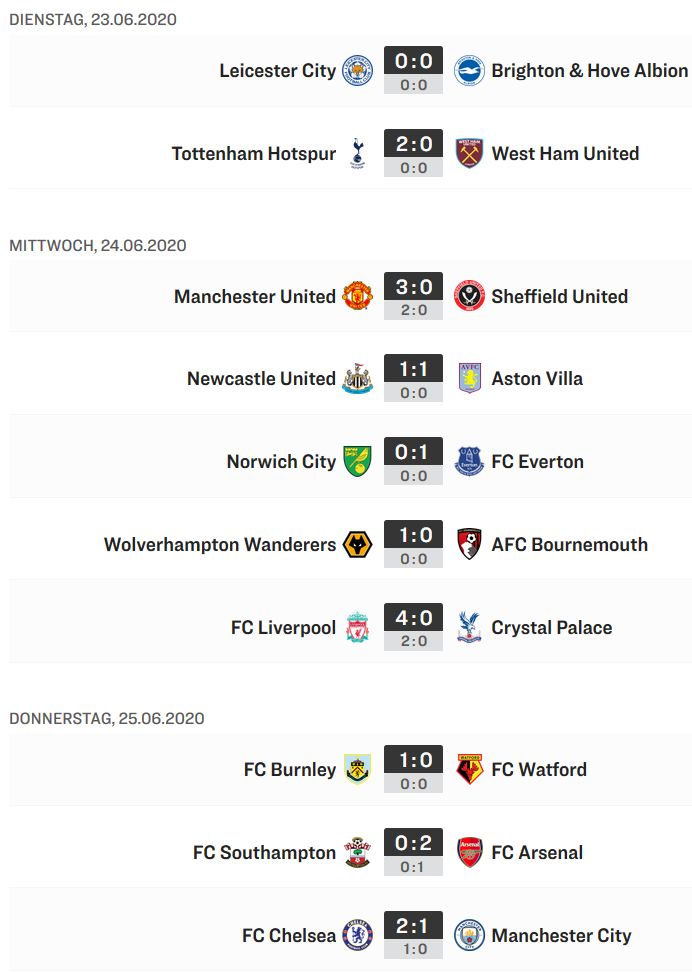Viewport: 692px width, 972px height.
Task: Open the FC Liverpool team link
Action: pos(283,628)
